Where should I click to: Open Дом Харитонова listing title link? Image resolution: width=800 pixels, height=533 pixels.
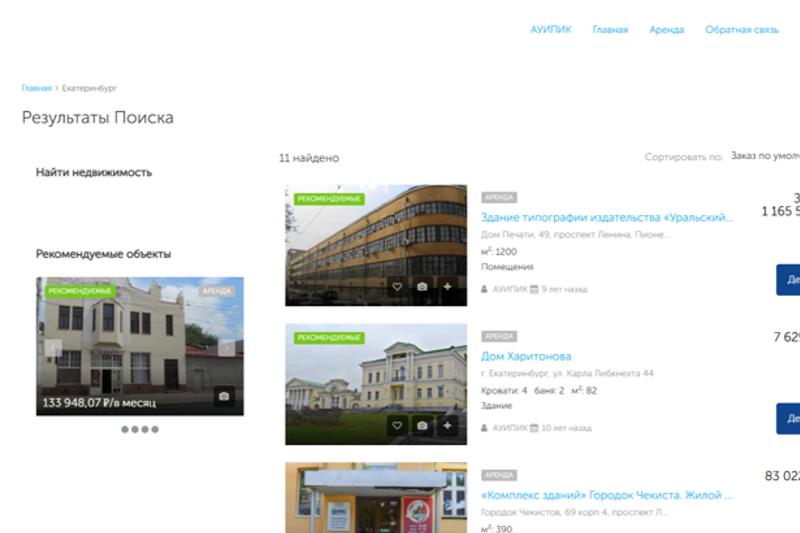coord(526,356)
